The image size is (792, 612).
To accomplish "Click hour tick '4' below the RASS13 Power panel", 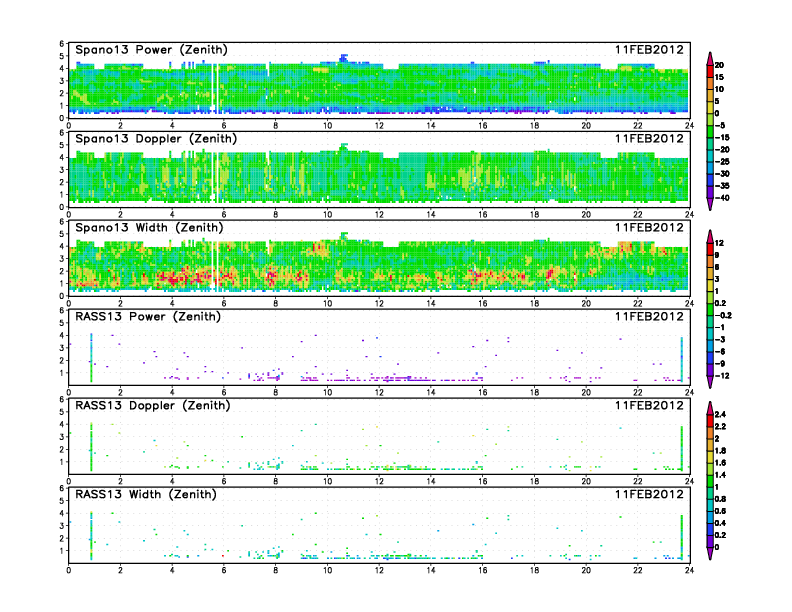I will (172, 392).
